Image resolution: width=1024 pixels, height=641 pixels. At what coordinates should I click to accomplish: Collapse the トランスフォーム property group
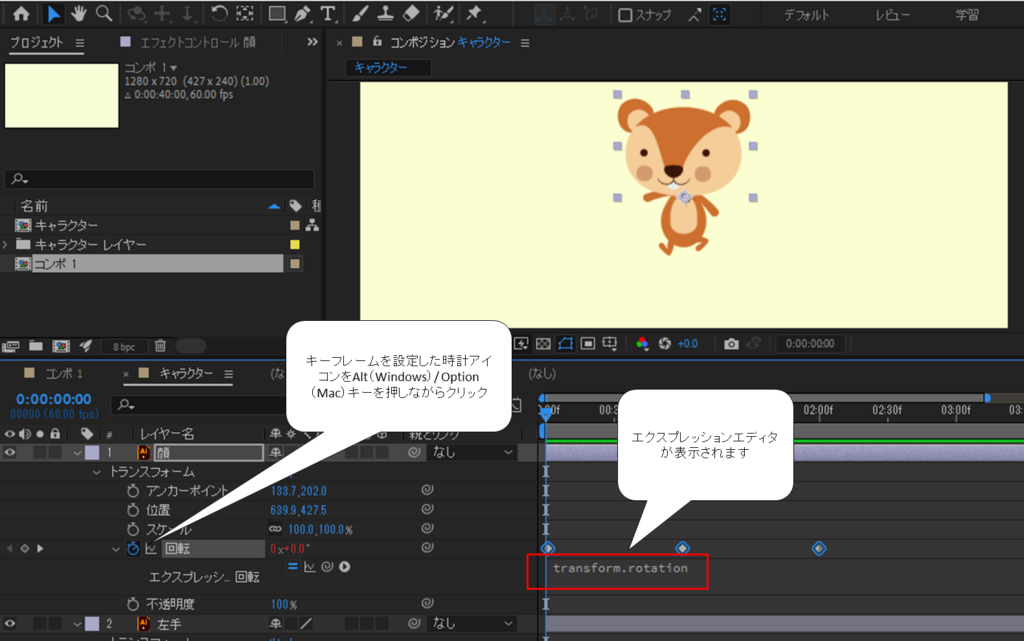click(x=97, y=471)
